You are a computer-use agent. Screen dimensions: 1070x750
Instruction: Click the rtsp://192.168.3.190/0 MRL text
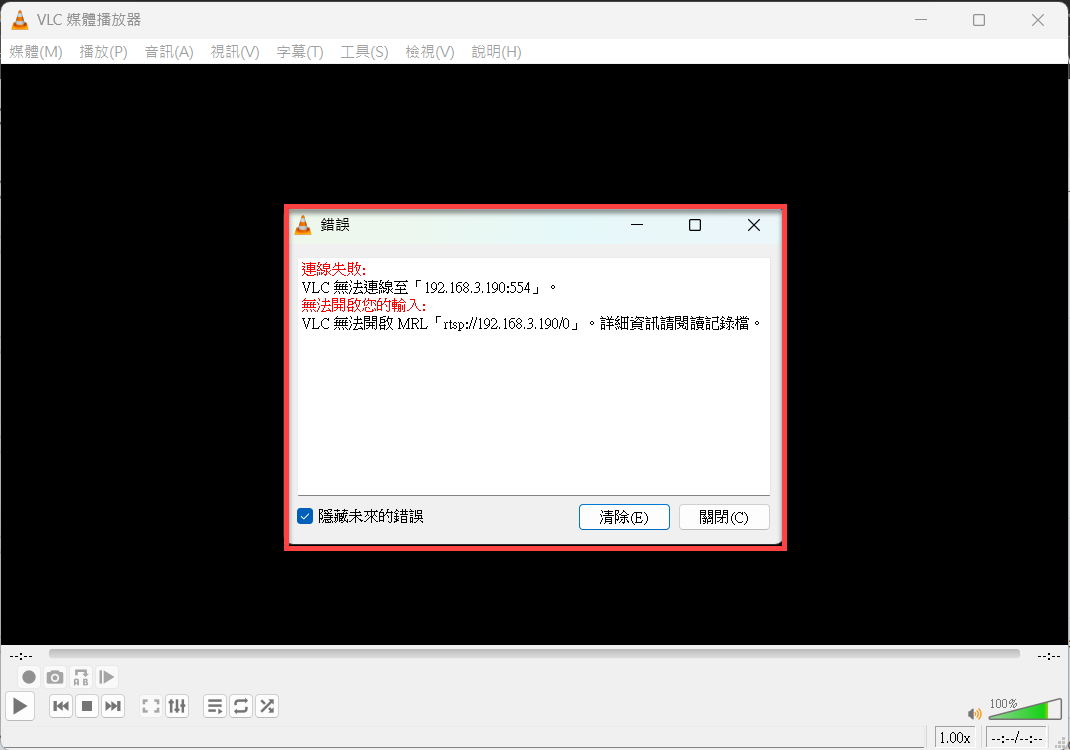click(506, 323)
